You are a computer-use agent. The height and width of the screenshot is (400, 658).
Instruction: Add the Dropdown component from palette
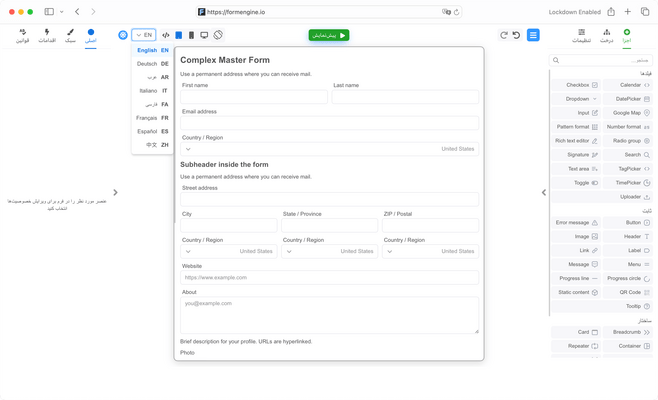[x=576, y=99]
